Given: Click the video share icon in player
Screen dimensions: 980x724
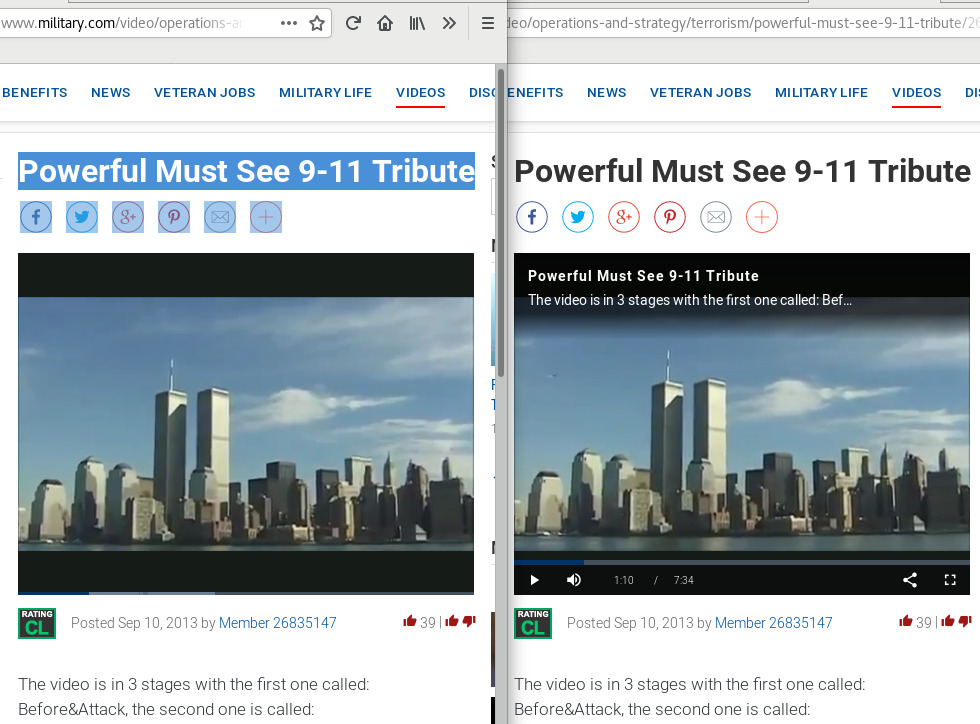Looking at the screenshot, I should point(910,580).
